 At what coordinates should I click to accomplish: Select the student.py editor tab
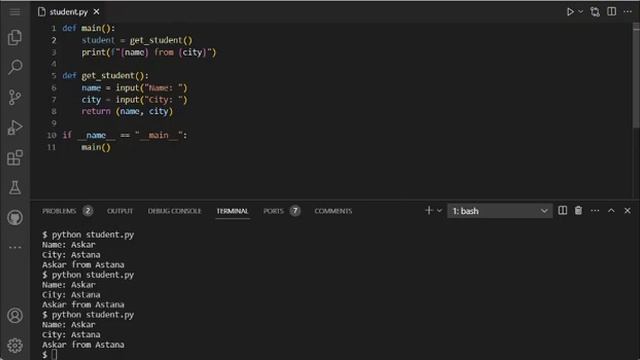[x=68, y=12]
